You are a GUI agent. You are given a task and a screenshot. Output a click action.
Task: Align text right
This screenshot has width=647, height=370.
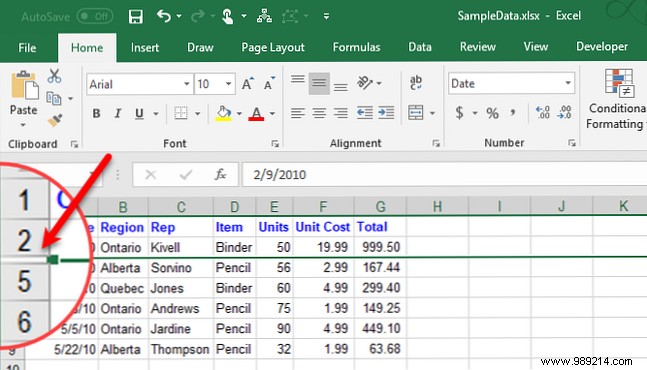click(x=340, y=113)
